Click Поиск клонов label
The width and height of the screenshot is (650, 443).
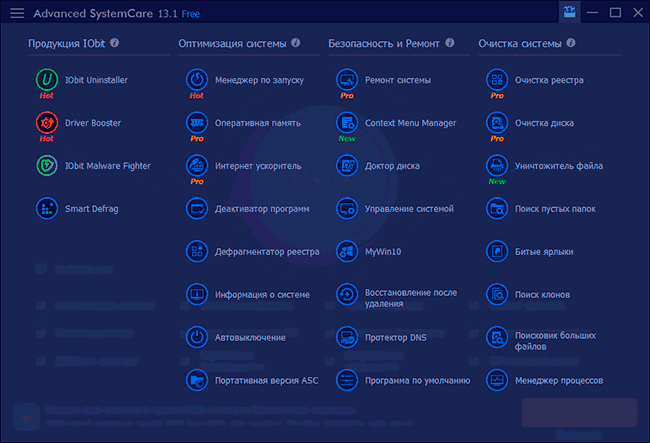[542, 295]
